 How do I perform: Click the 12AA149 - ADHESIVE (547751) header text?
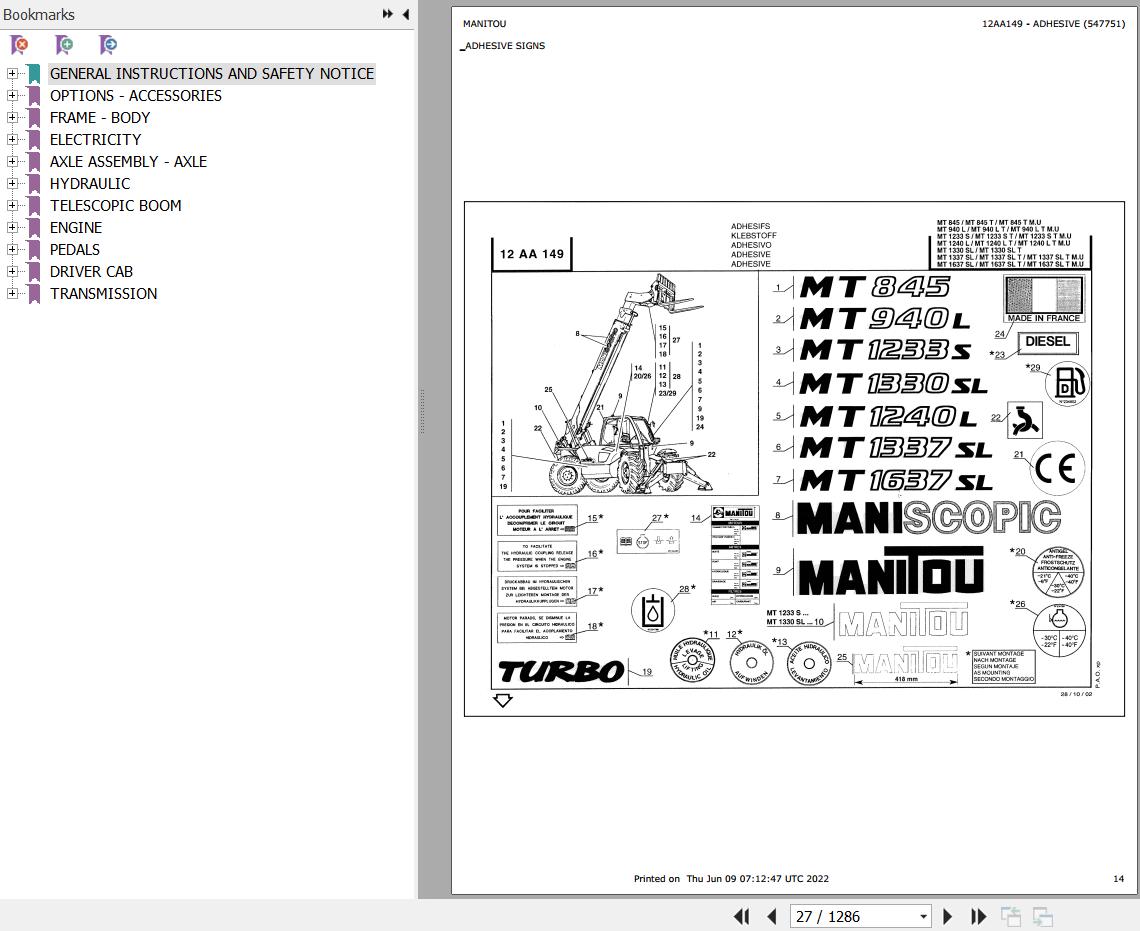pos(1053,23)
